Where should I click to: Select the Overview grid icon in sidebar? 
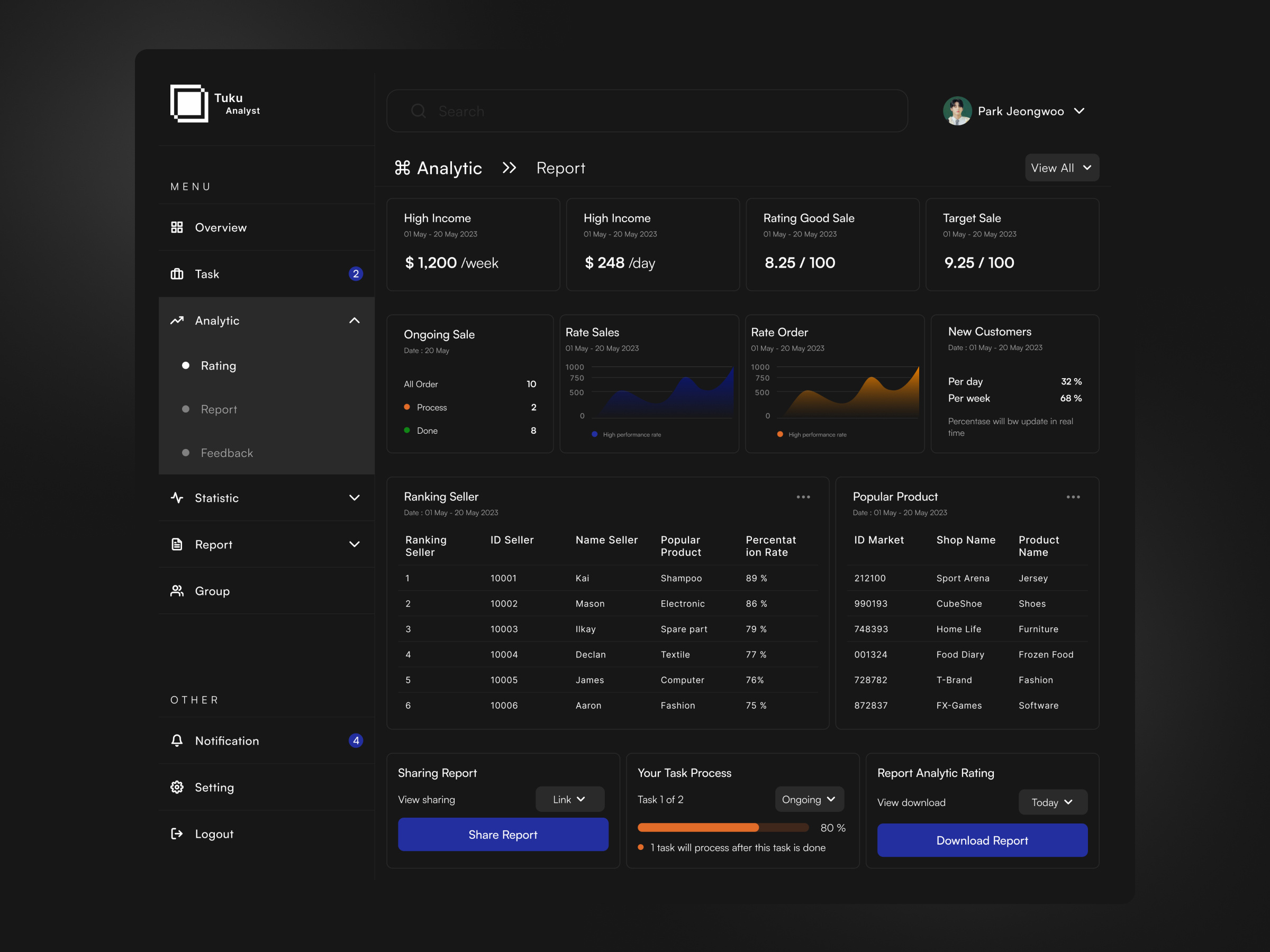click(x=177, y=227)
